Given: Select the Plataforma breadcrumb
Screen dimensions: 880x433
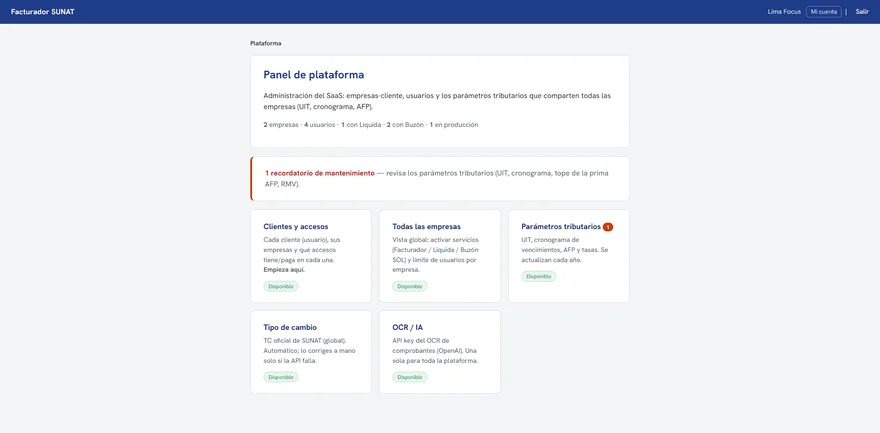Looking at the screenshot, I should [266, 43].
